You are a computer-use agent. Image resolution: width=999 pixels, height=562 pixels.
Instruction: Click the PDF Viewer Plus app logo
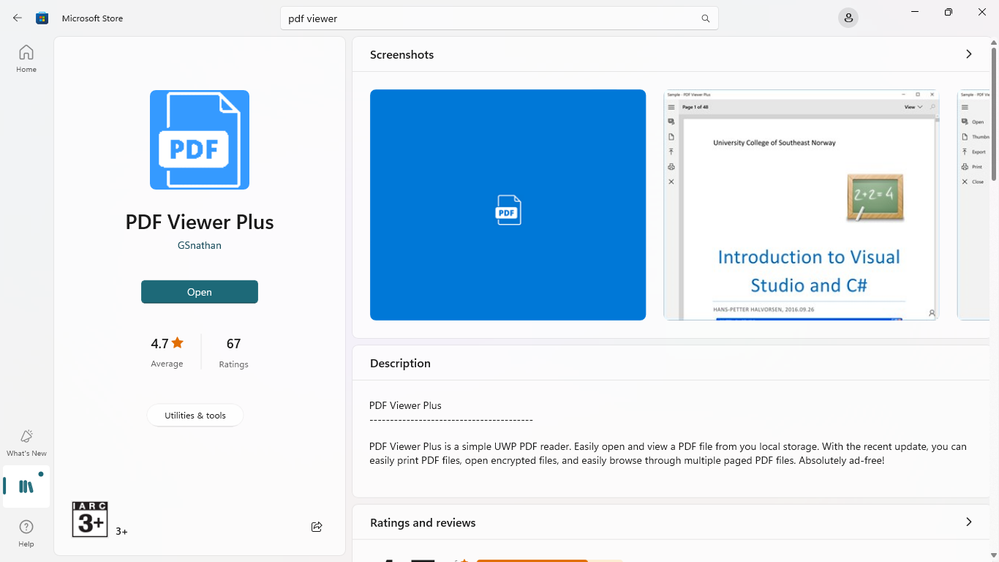pos(199,140)
